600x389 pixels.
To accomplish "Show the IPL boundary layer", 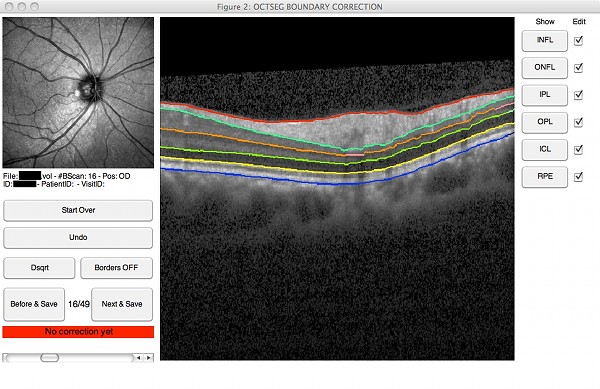I will 545,95.
